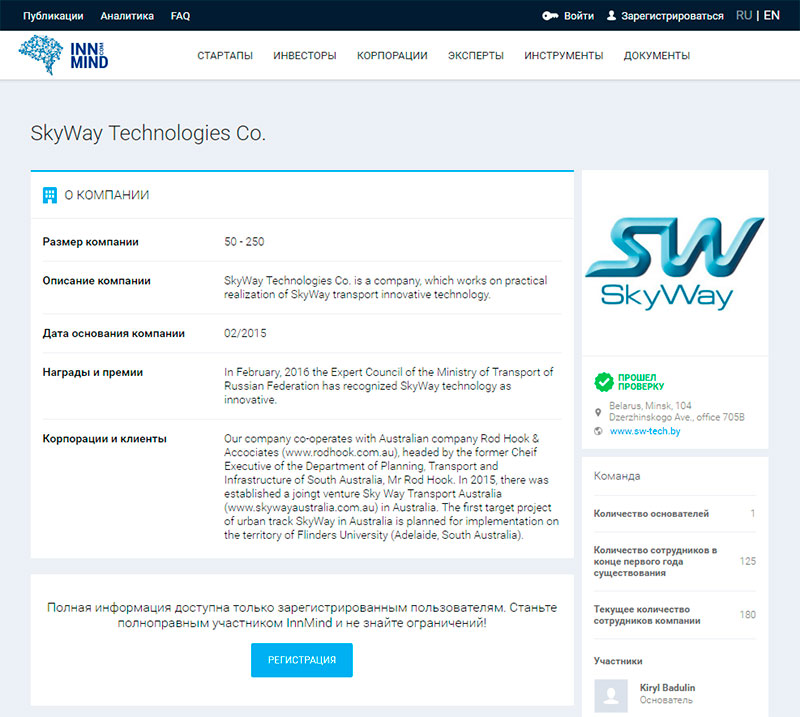The width and height of the screenshot is (800, 717).
Task: Open the Публикации menu
Action: 52,16
